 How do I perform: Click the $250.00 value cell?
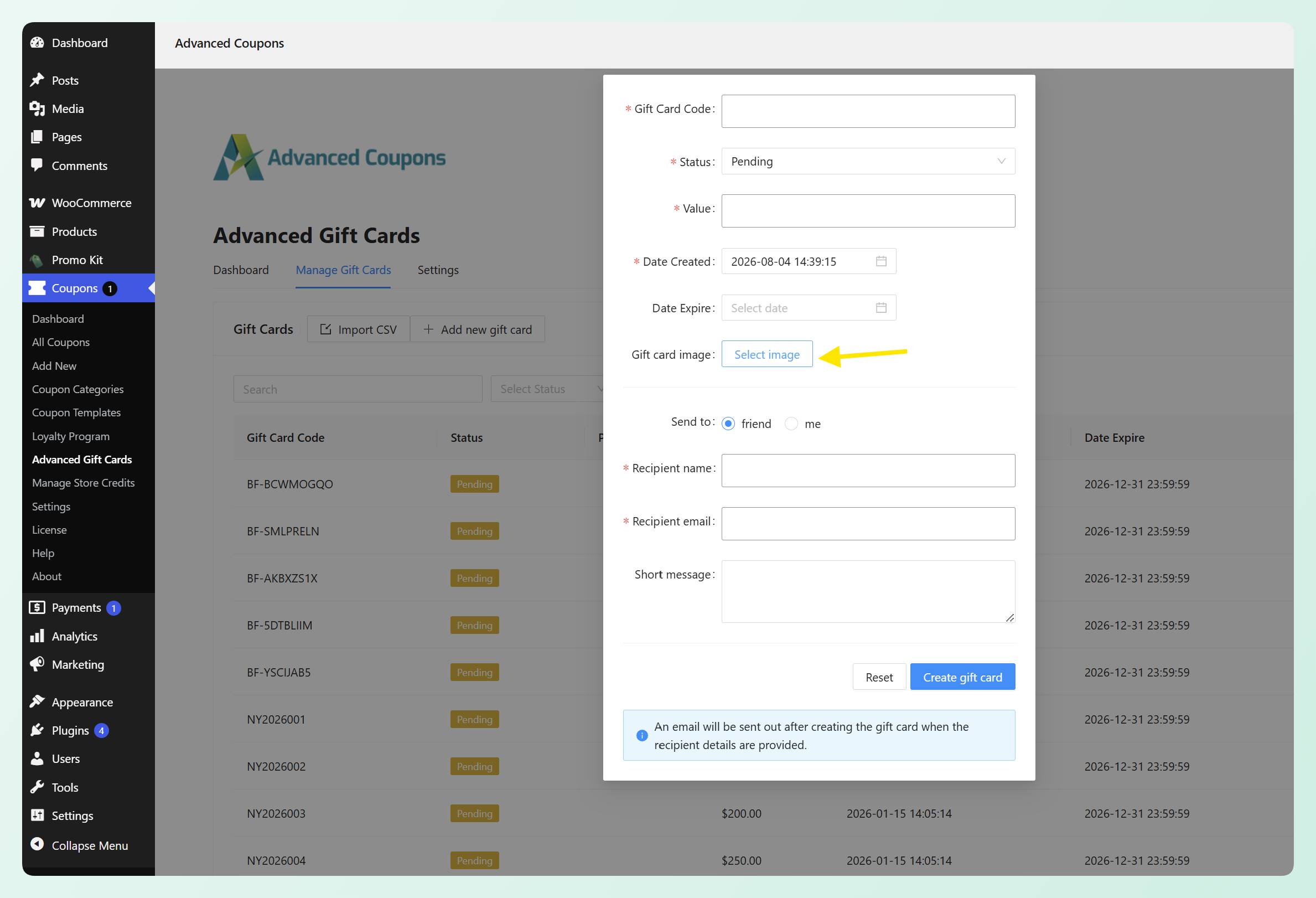pos(740,860)
